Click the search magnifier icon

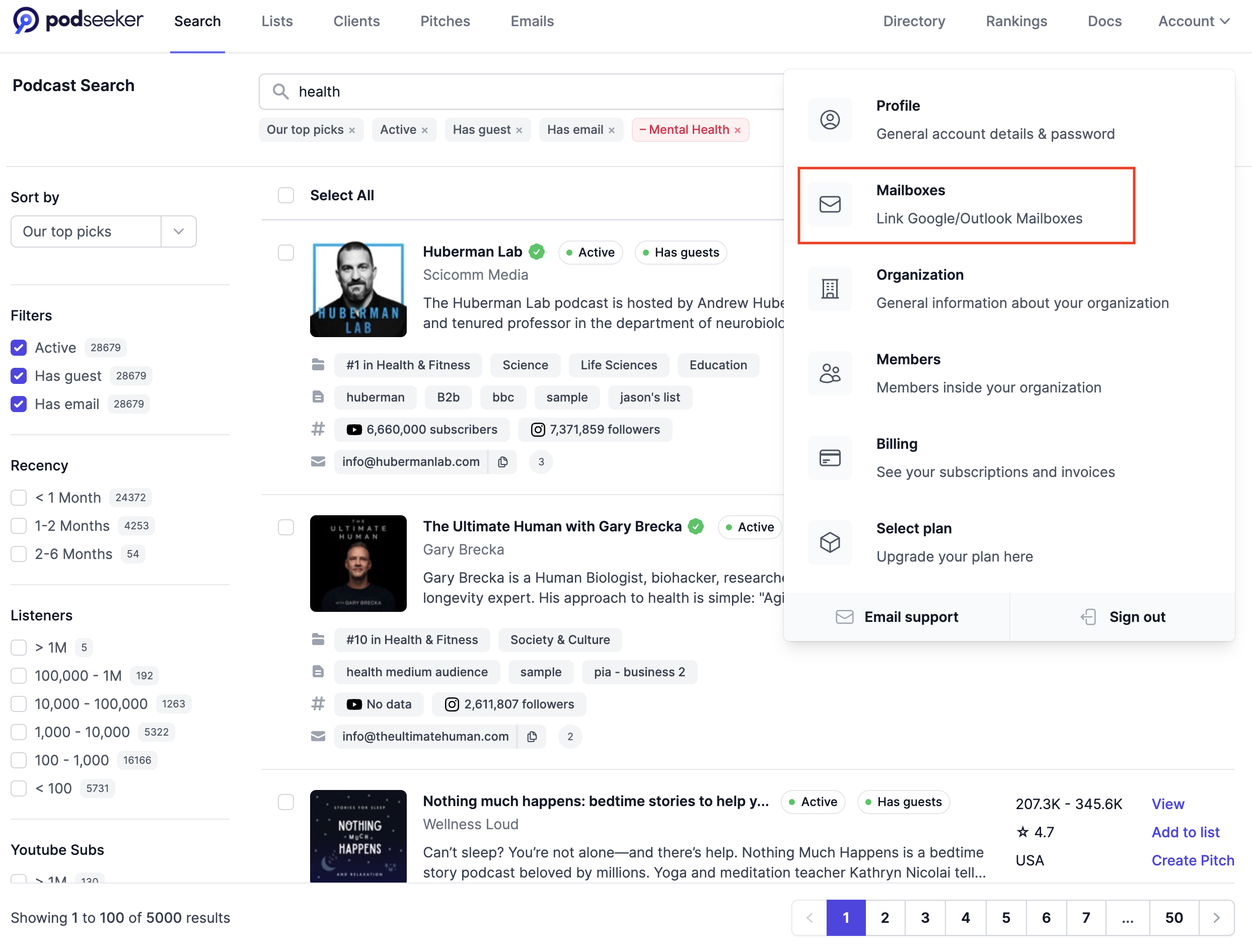click(x=281, y=91)
